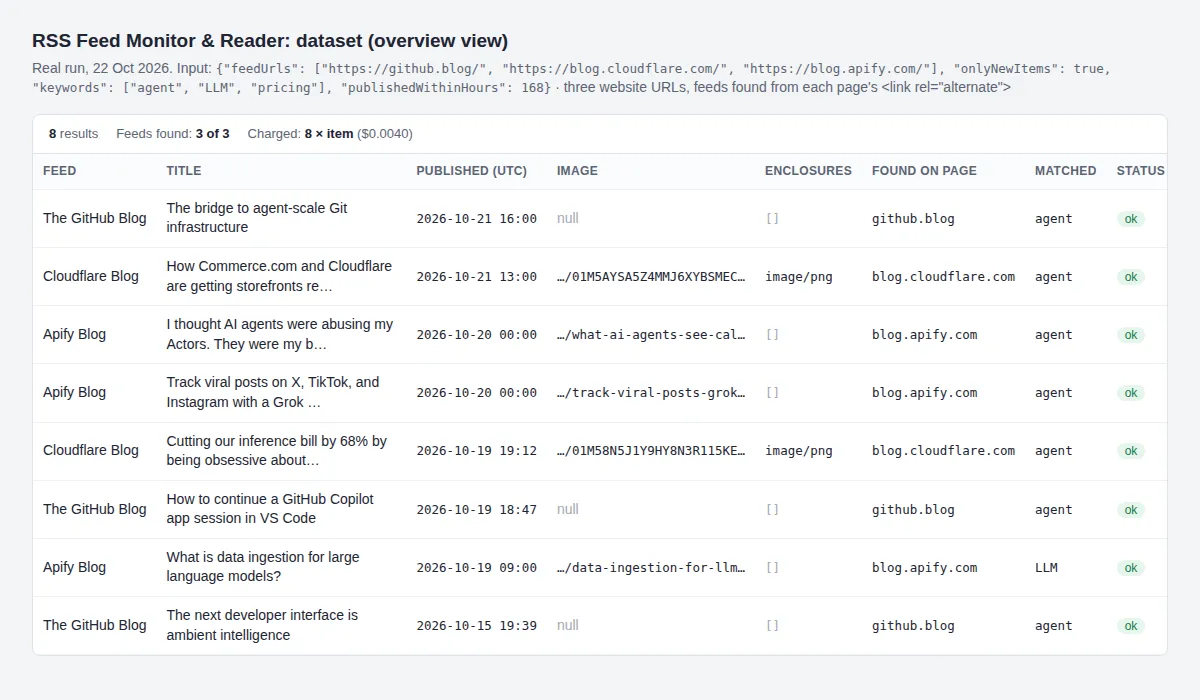
Task: Click Apify Blog feed in 'Track viral posts' row
Action: click(x=74, y=392)
